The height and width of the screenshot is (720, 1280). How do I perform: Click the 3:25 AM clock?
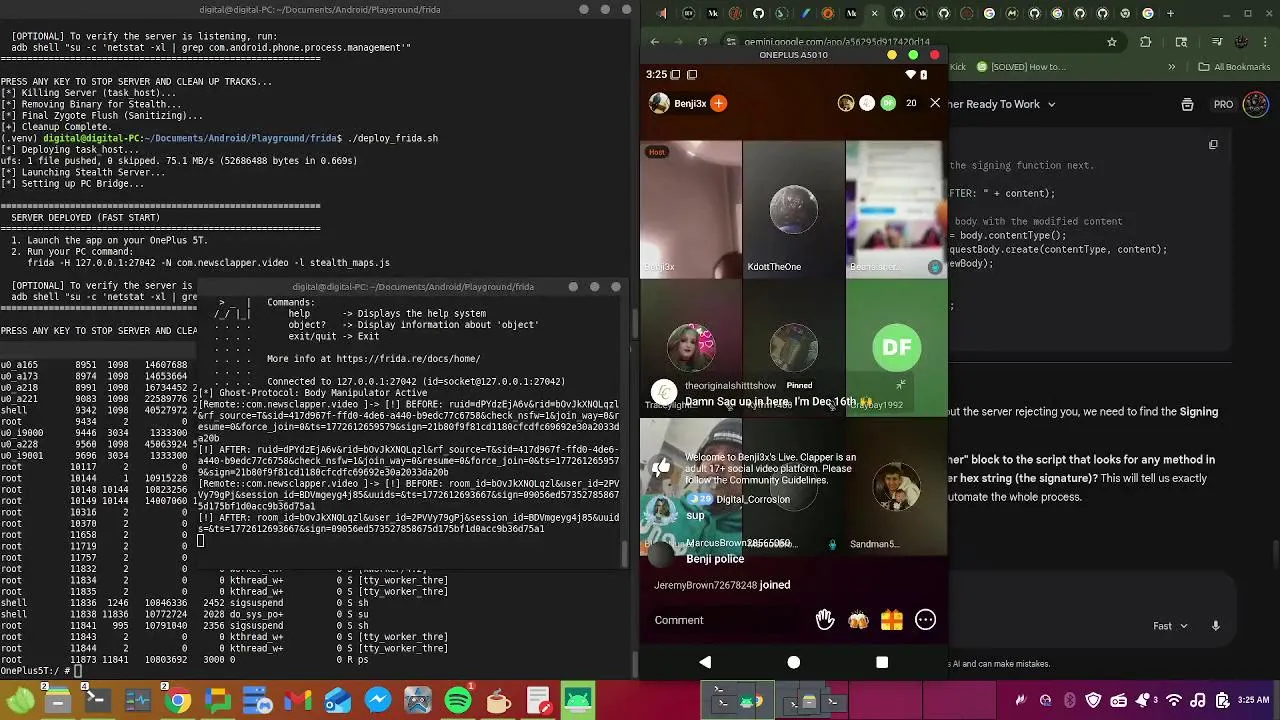(1253, 701)
